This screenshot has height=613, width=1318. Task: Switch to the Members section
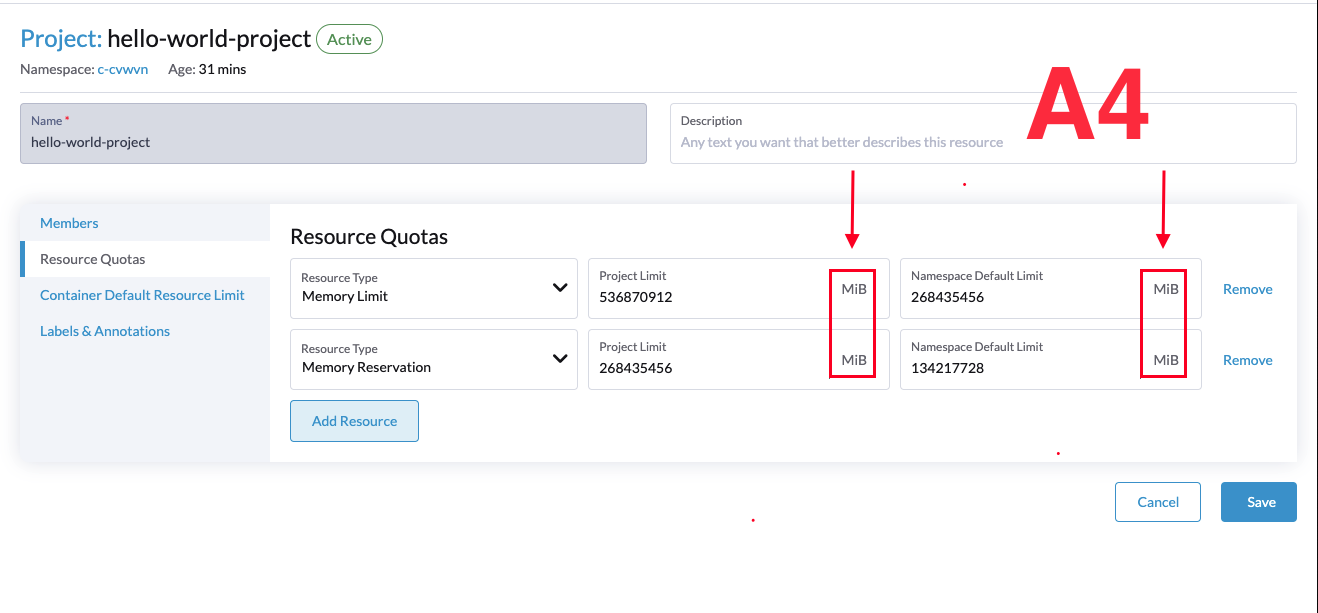pyautogui.click(x=69, y=222)
